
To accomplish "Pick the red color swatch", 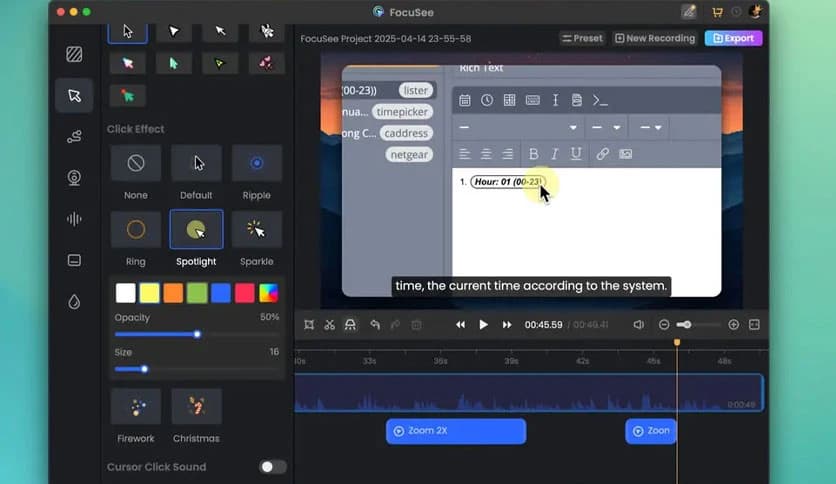I will [x=245, y=293].
